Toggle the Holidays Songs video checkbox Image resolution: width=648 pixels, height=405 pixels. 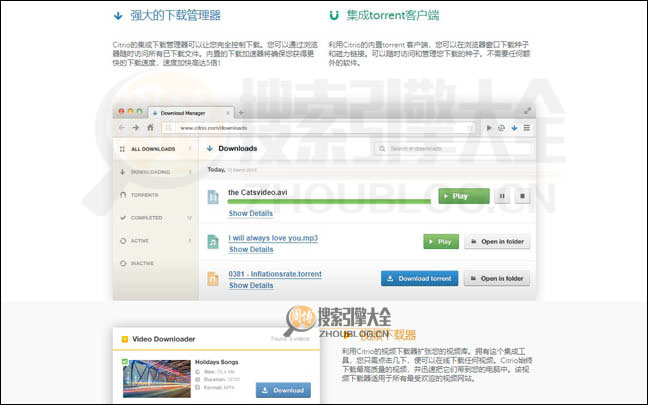coord(125,362)
